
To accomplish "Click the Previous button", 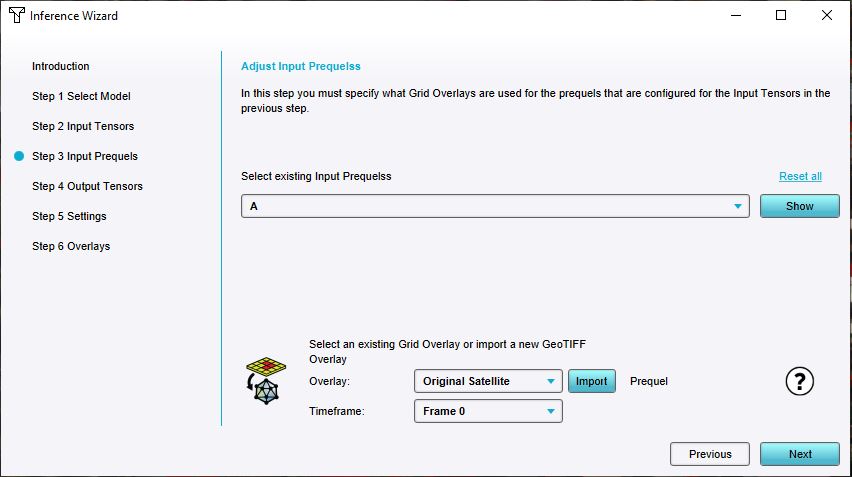I will 710,454.
